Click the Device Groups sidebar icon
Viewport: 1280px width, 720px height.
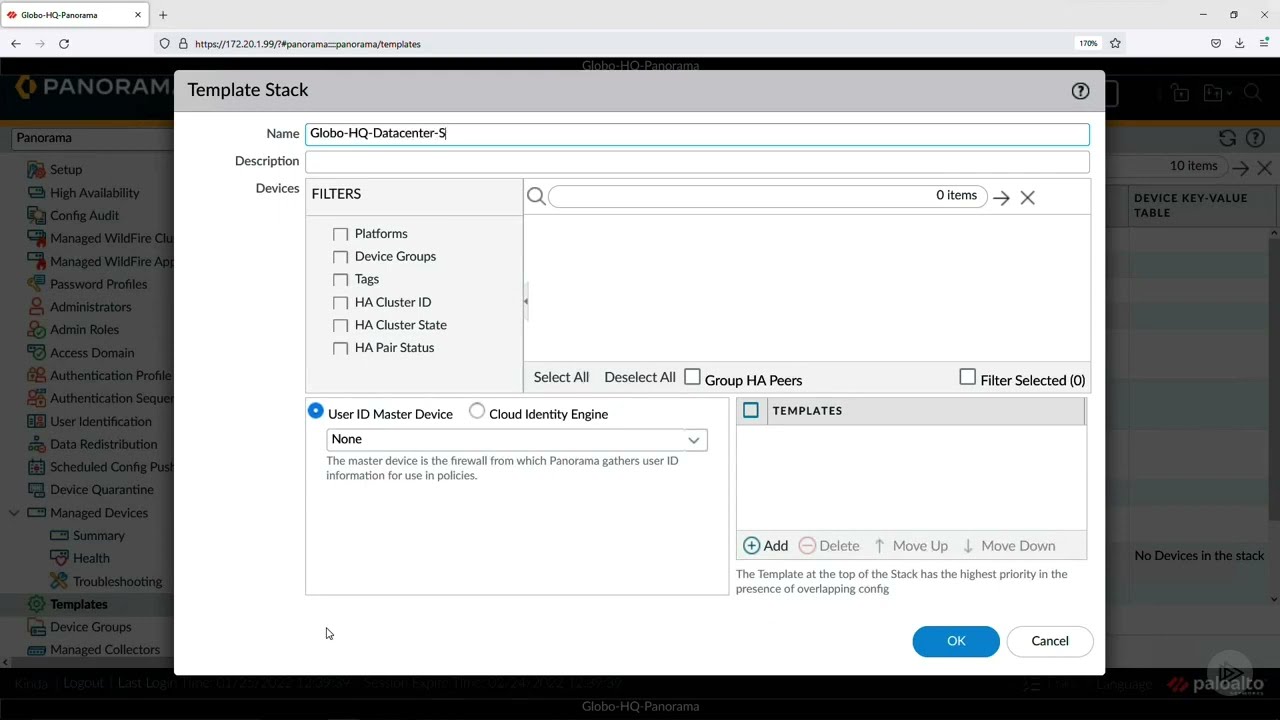point(36,627)
